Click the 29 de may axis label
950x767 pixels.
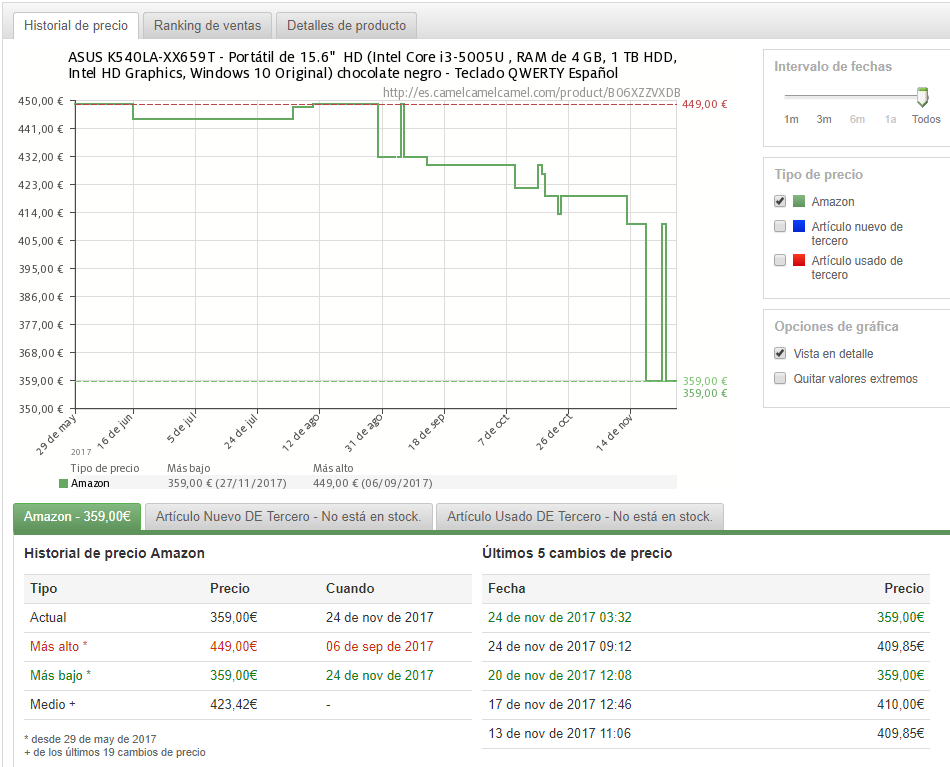click(x=56, y=434)
